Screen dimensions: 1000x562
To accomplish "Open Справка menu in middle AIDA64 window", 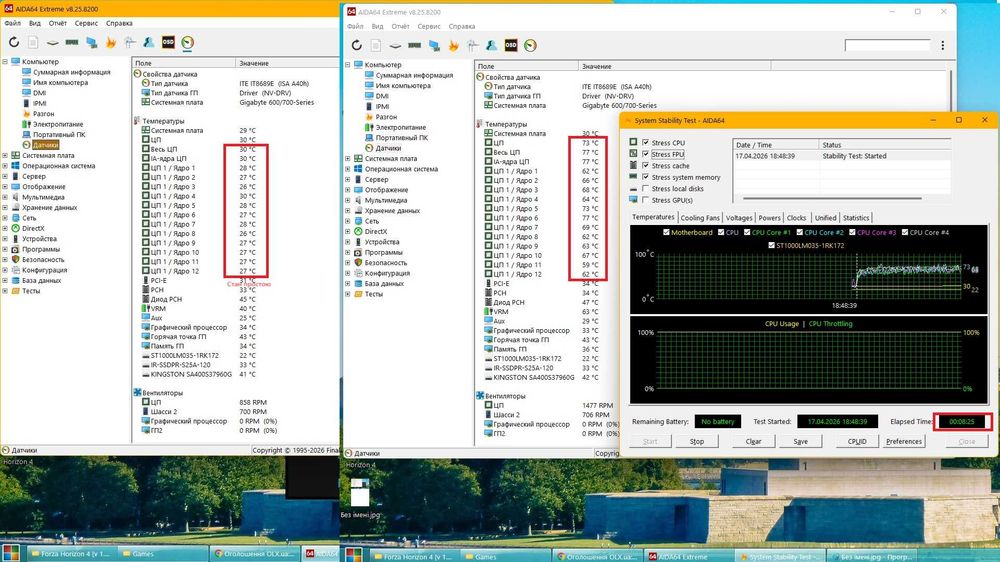I will click(462, 26).
